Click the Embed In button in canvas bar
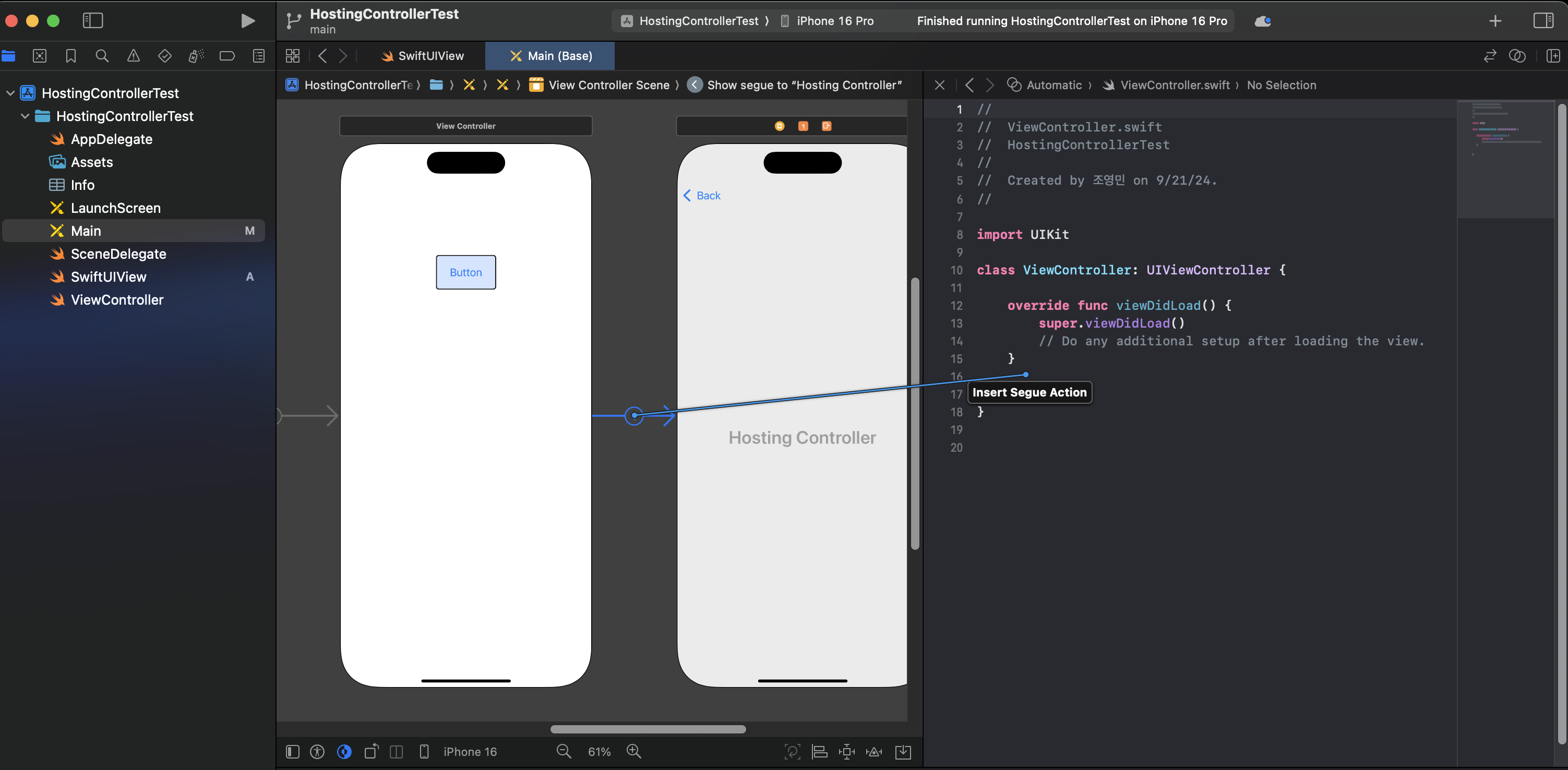The width and height of the screenshot is (1568, 770). point(903,752)
